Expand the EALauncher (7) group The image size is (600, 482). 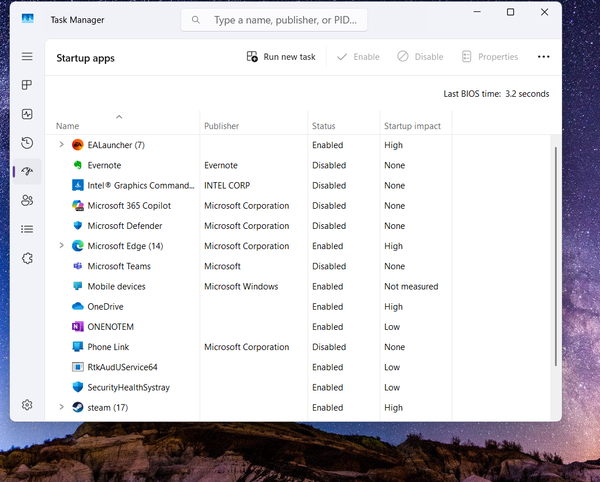(x=61, y=144)
